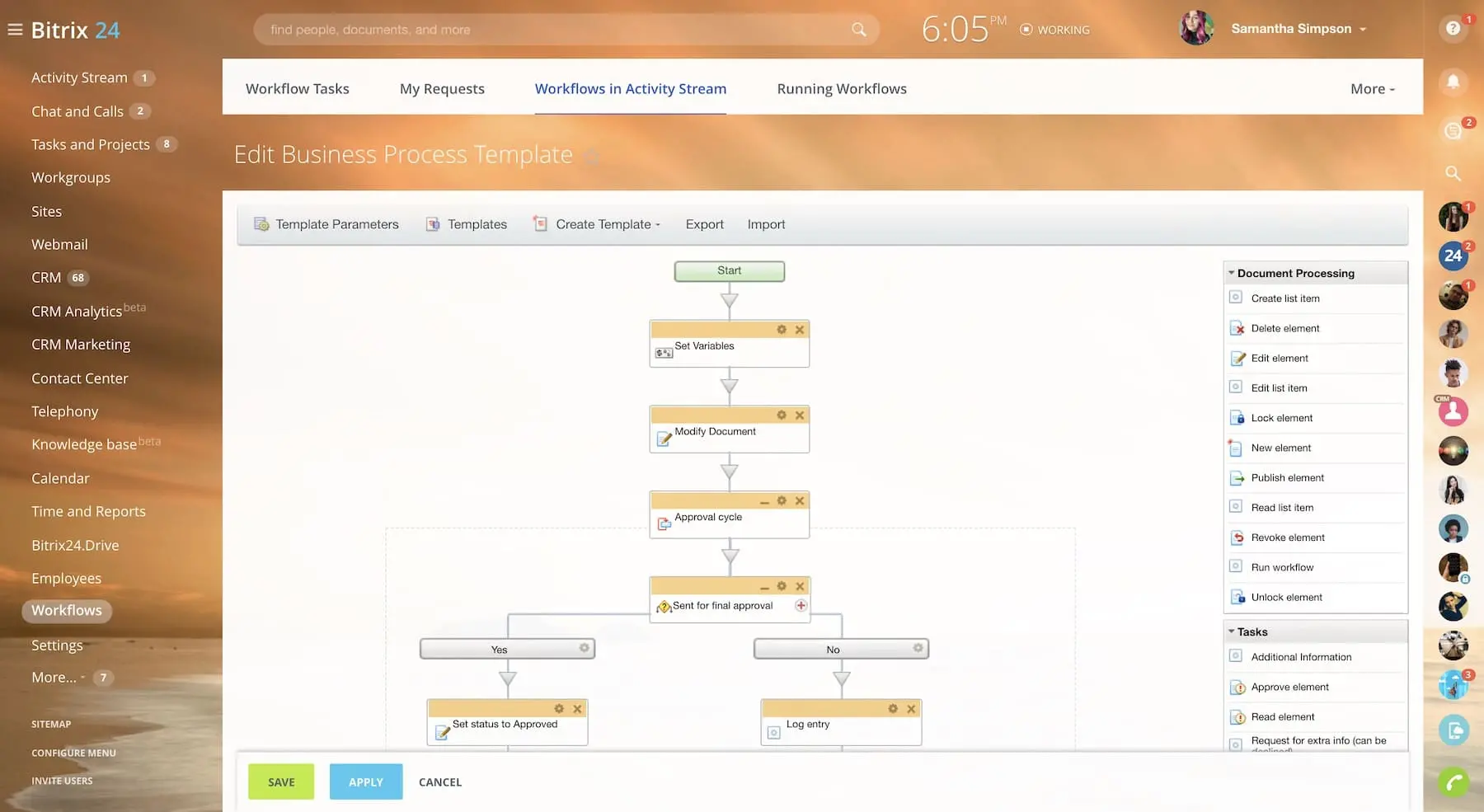
Task: Switch to the Running Workflows tab
Action: point(841,88)
